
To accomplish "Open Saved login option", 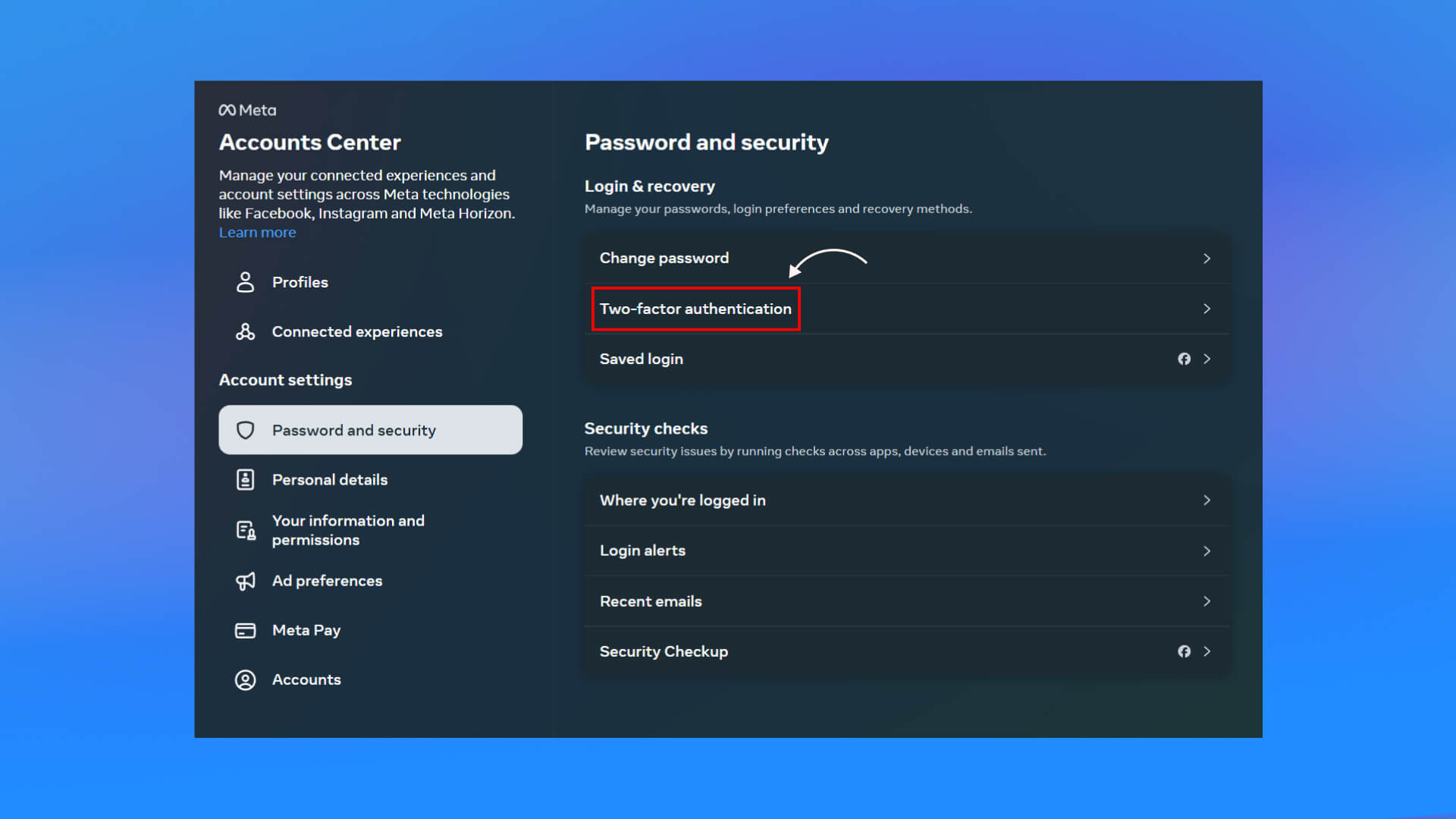I will (907, 359).
